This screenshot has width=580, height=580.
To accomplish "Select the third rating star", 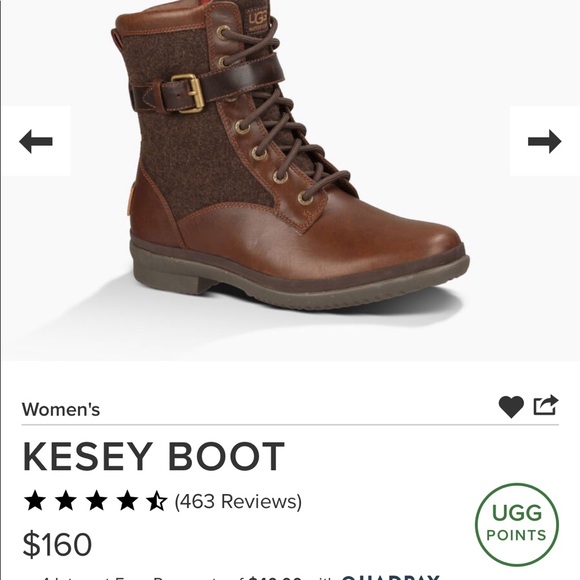I will (97, 500).
